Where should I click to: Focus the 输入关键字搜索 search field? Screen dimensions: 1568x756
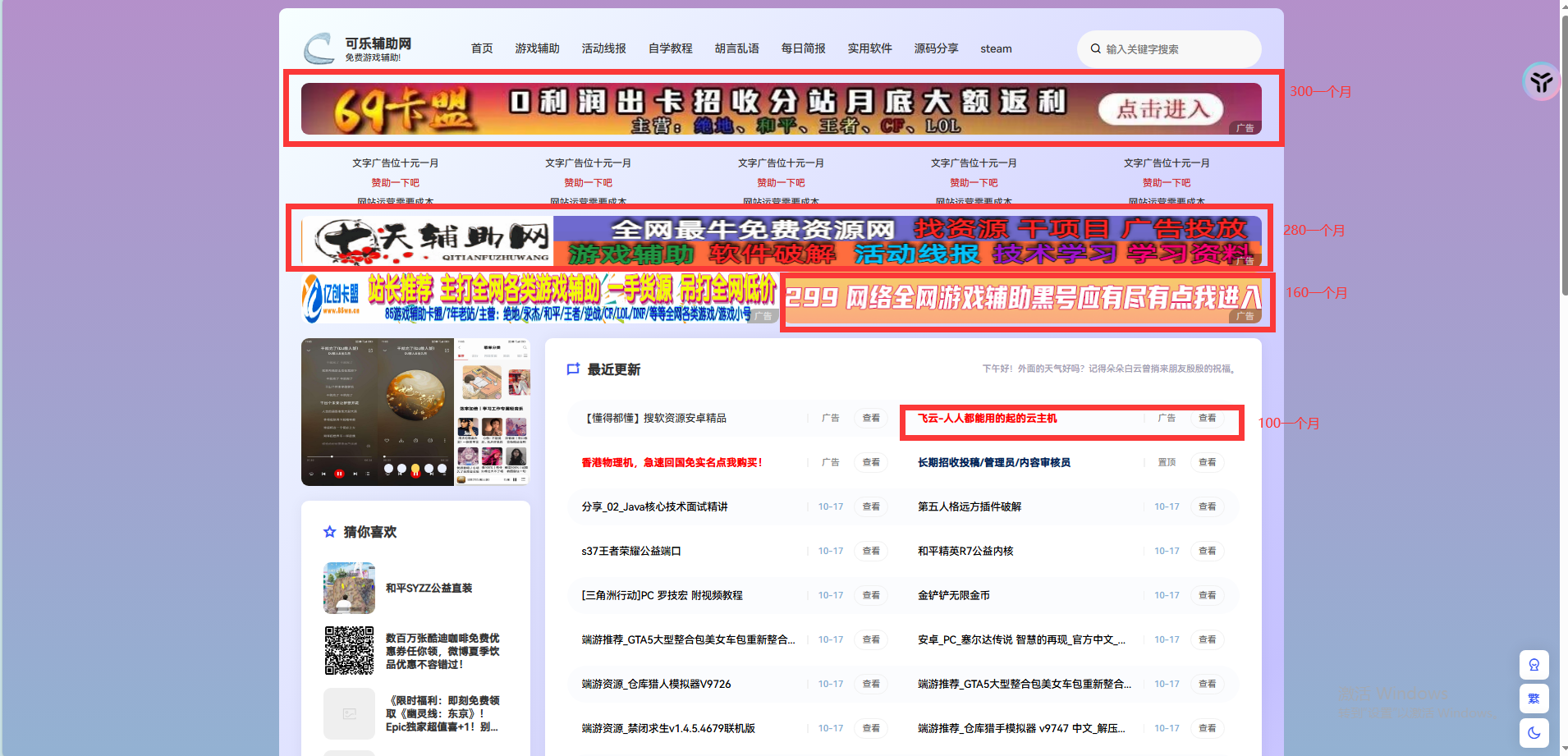click(1169, 49)
